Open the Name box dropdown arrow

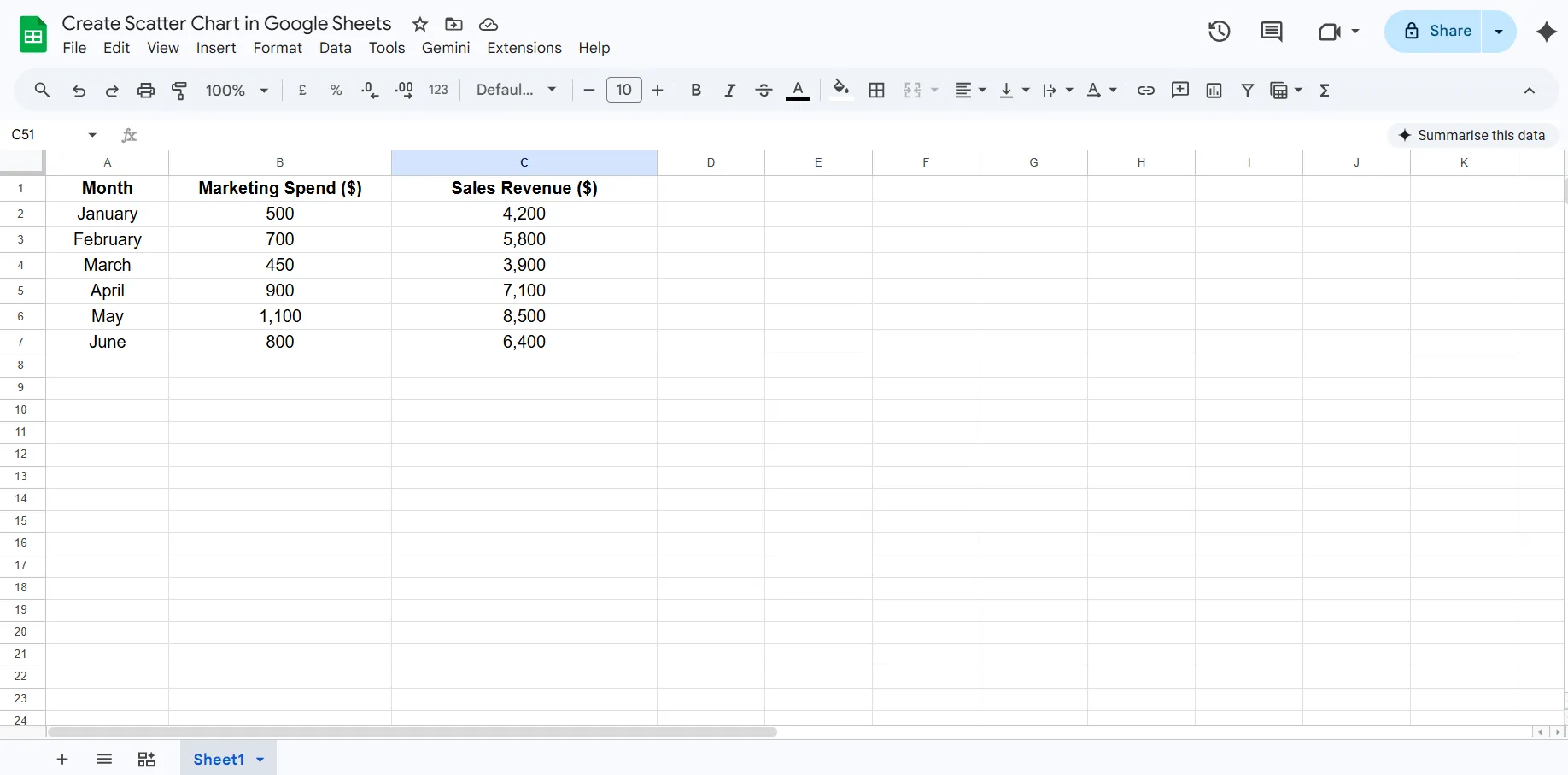point(92,135)
